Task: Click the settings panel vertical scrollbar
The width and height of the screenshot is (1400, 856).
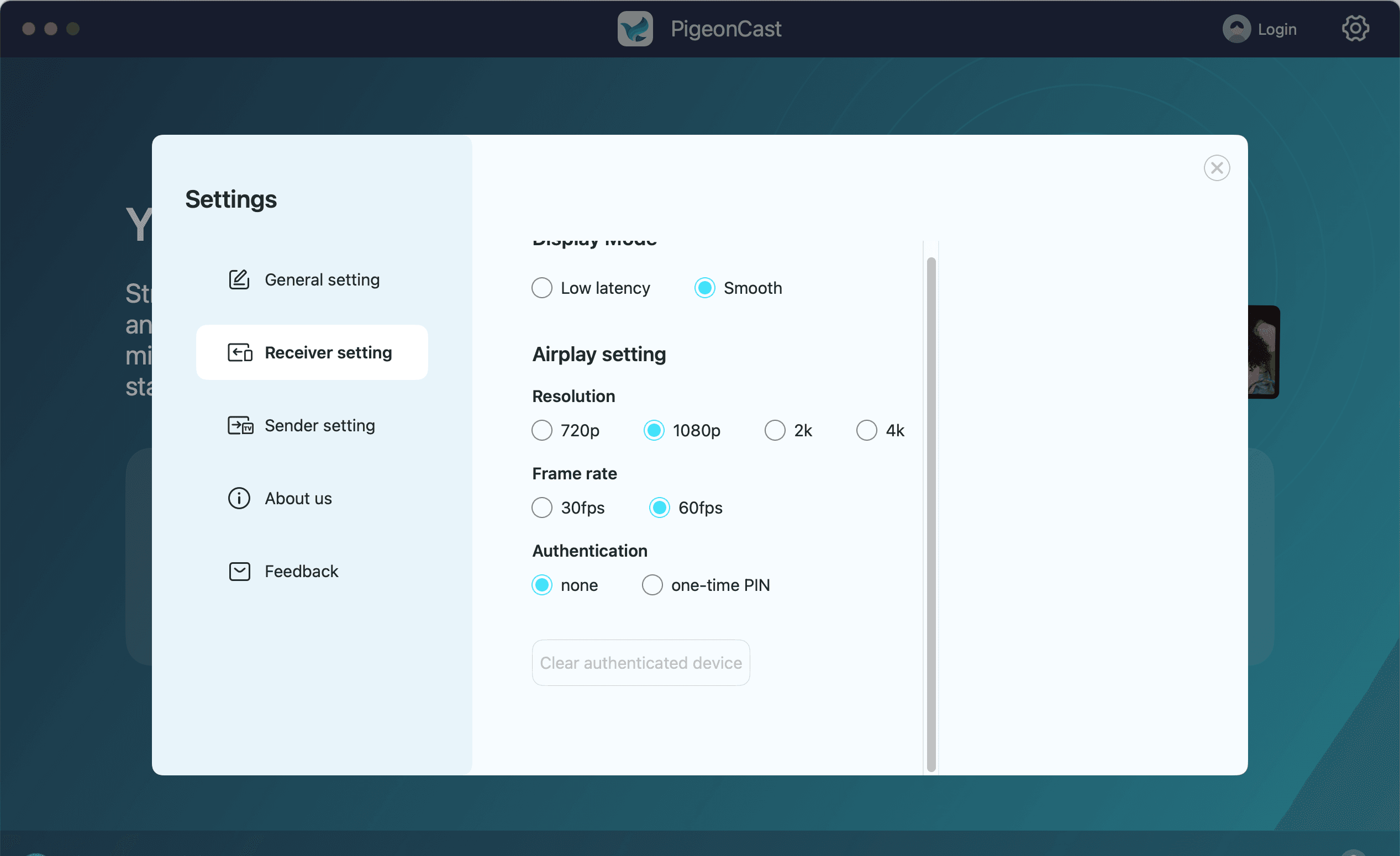Action: [x=931, y=514]
